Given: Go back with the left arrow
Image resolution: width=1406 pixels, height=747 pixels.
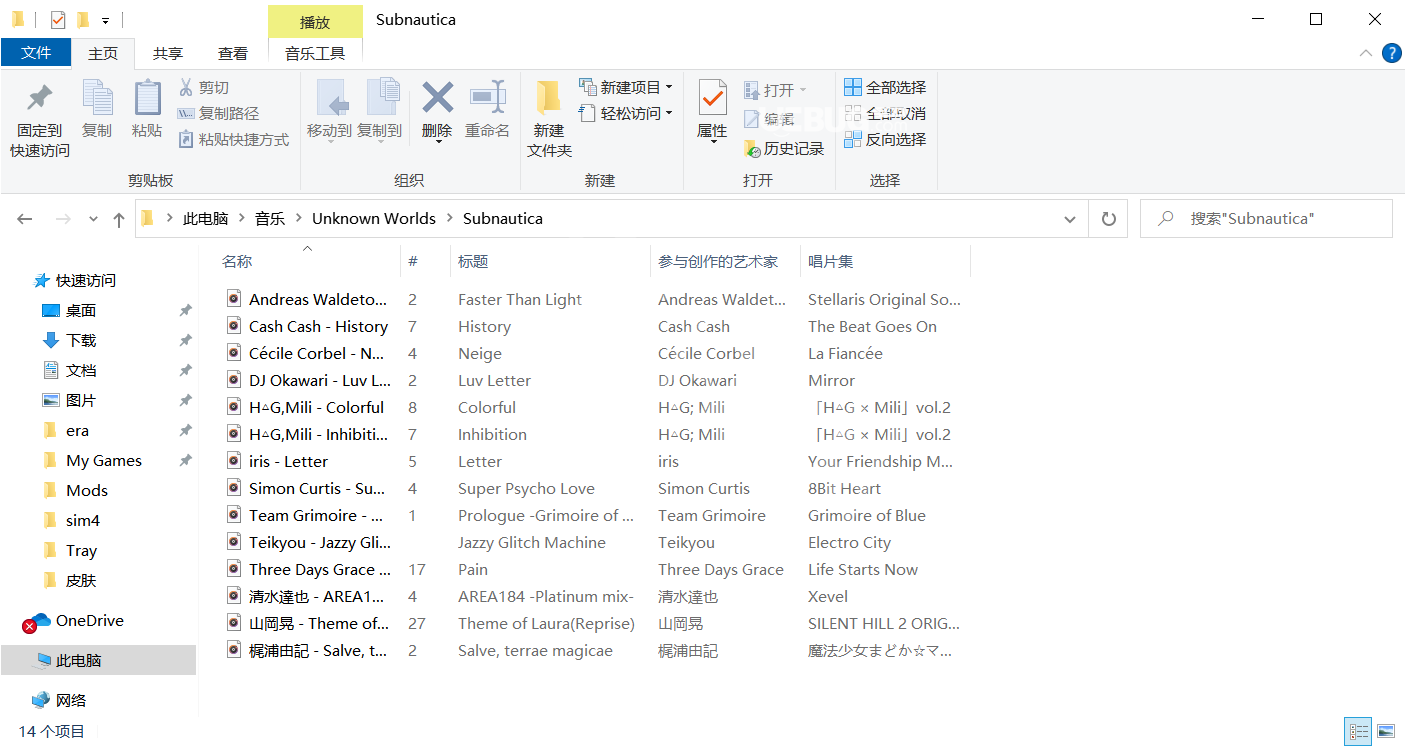Looking at the screenshot, I should click(25, 219).
